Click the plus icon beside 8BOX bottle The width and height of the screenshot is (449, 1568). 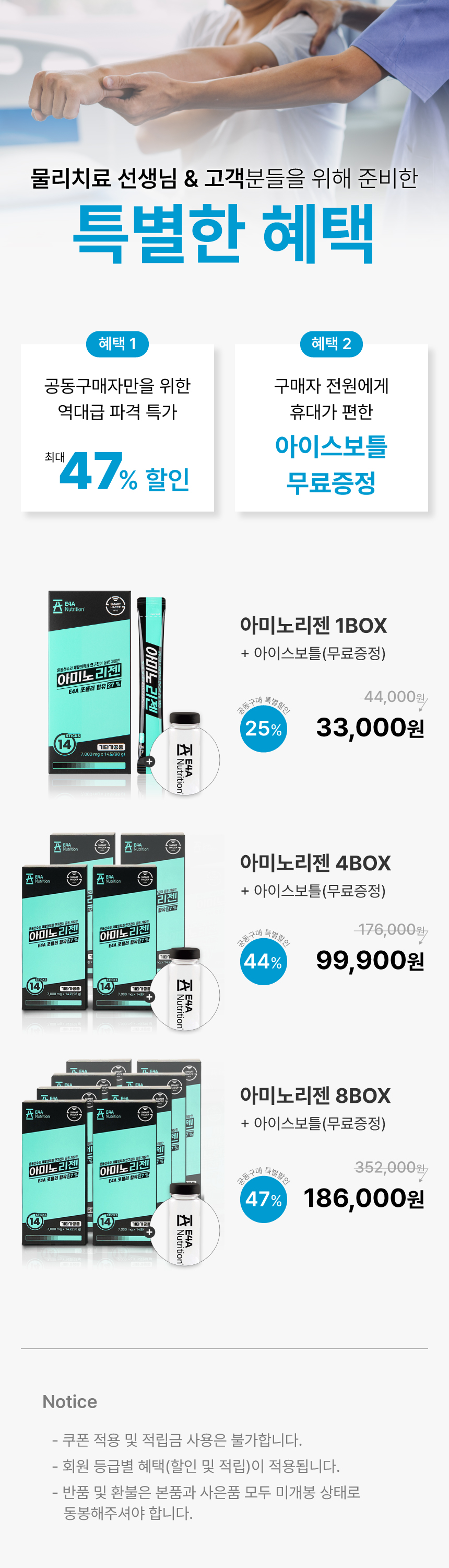(150, 1232)
